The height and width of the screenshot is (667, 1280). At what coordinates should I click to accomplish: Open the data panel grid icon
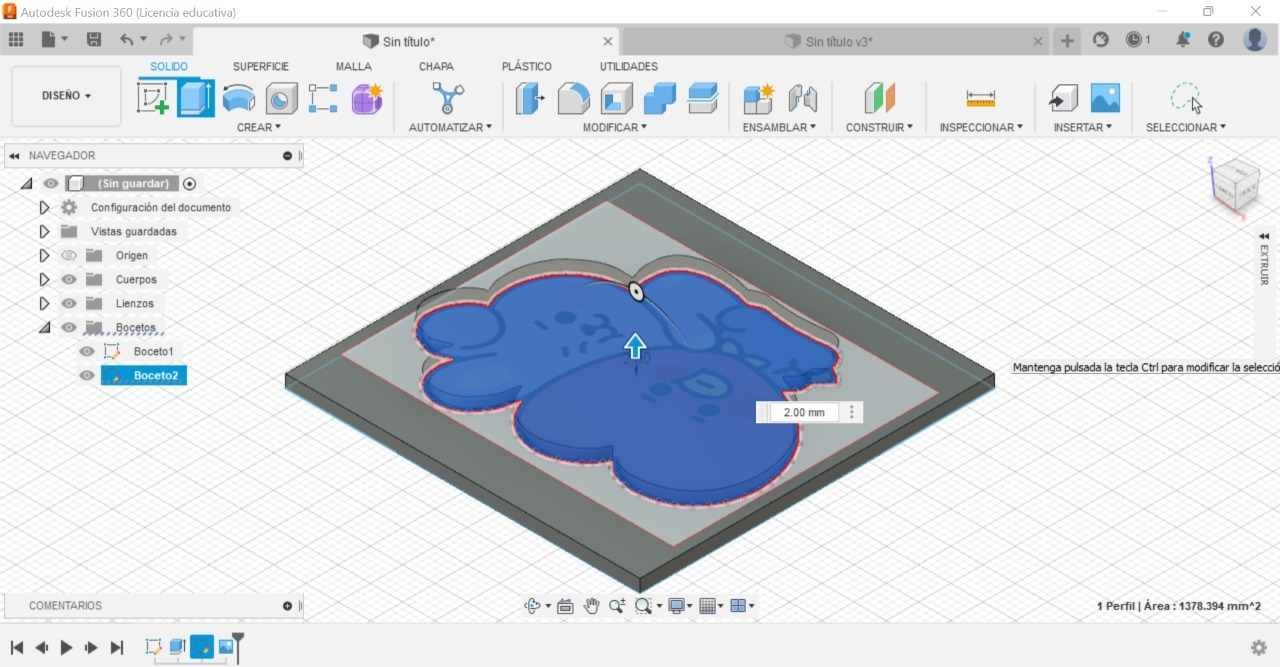tap(16, 40)
